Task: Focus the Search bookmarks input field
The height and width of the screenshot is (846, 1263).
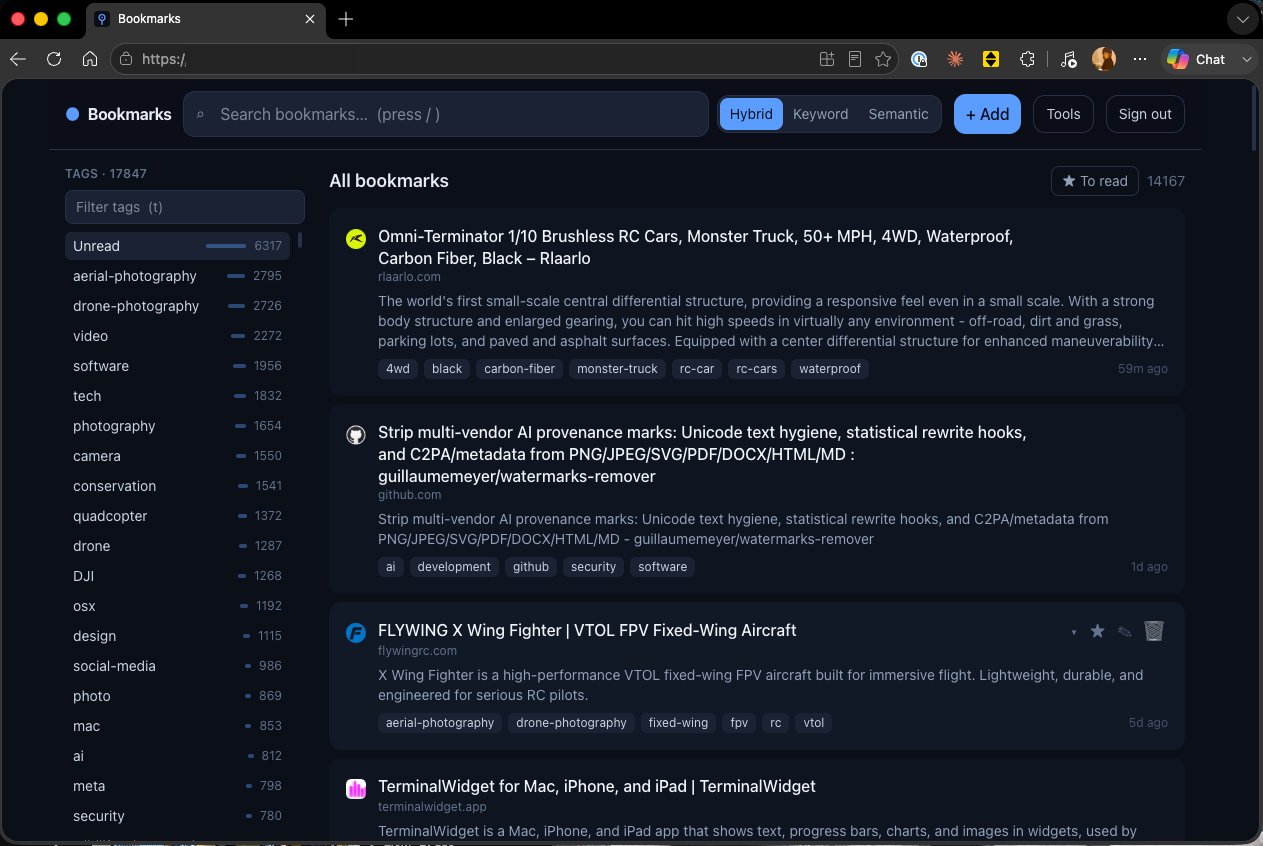Action: (x=446, y=114)
